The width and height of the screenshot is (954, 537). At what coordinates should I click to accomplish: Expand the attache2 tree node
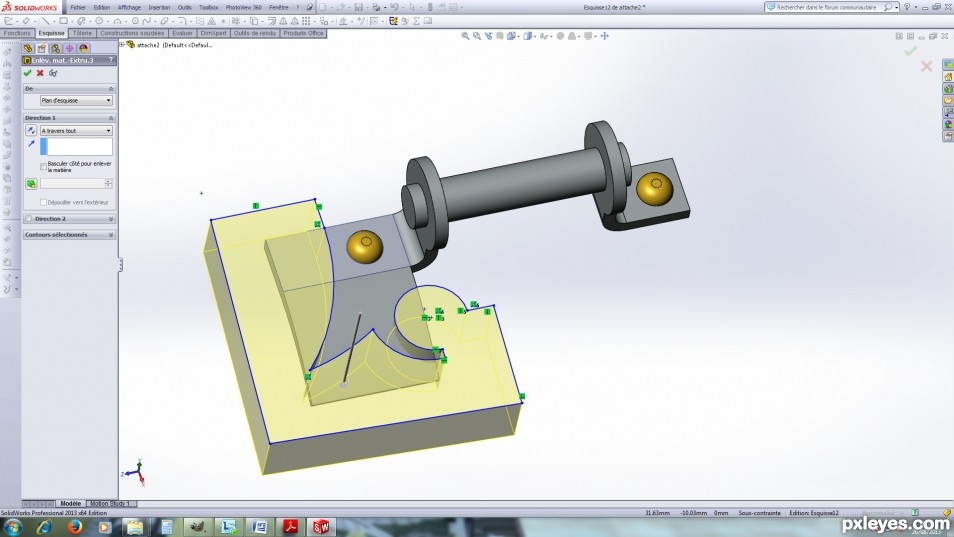[x=122, y=44]
